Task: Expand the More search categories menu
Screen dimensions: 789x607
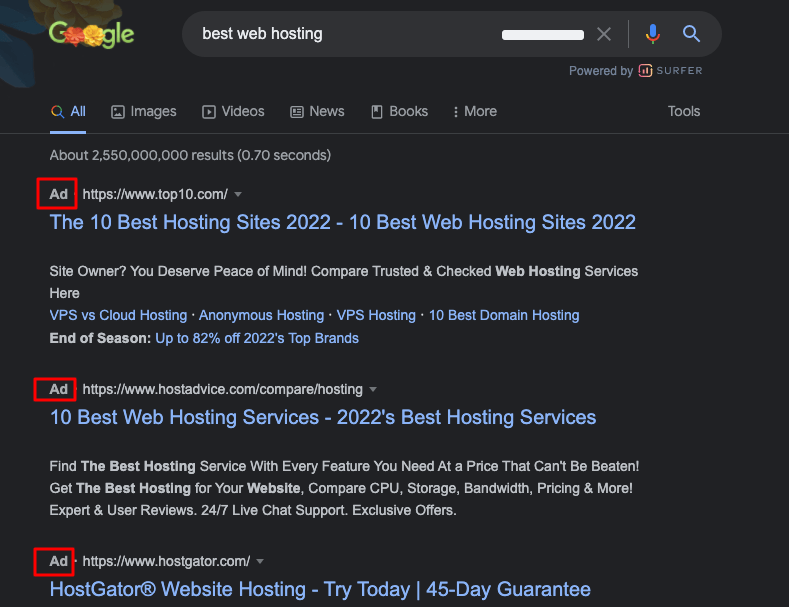Action: pyautogui.click(x=475, y=111)
